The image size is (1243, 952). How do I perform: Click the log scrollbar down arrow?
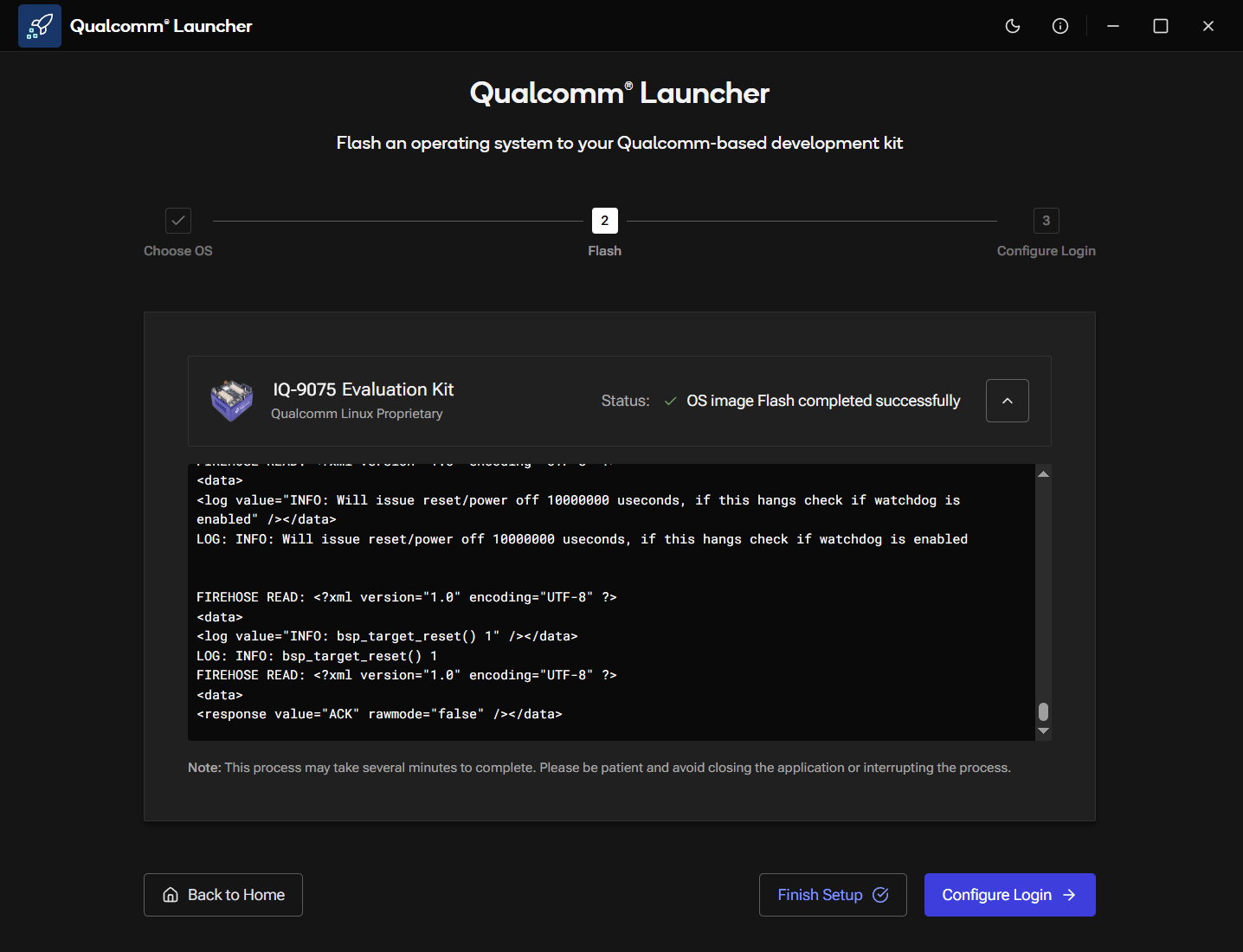pos(1044,731)
